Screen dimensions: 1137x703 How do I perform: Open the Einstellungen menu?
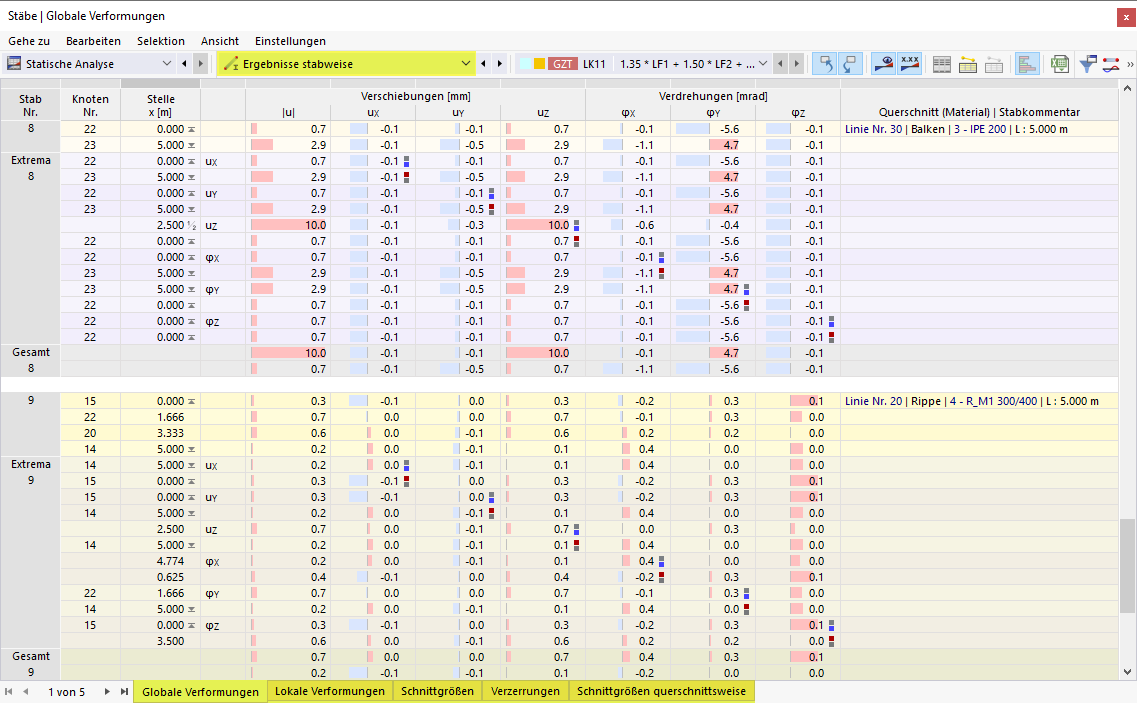pyautogui.click(x=290, y=41)
